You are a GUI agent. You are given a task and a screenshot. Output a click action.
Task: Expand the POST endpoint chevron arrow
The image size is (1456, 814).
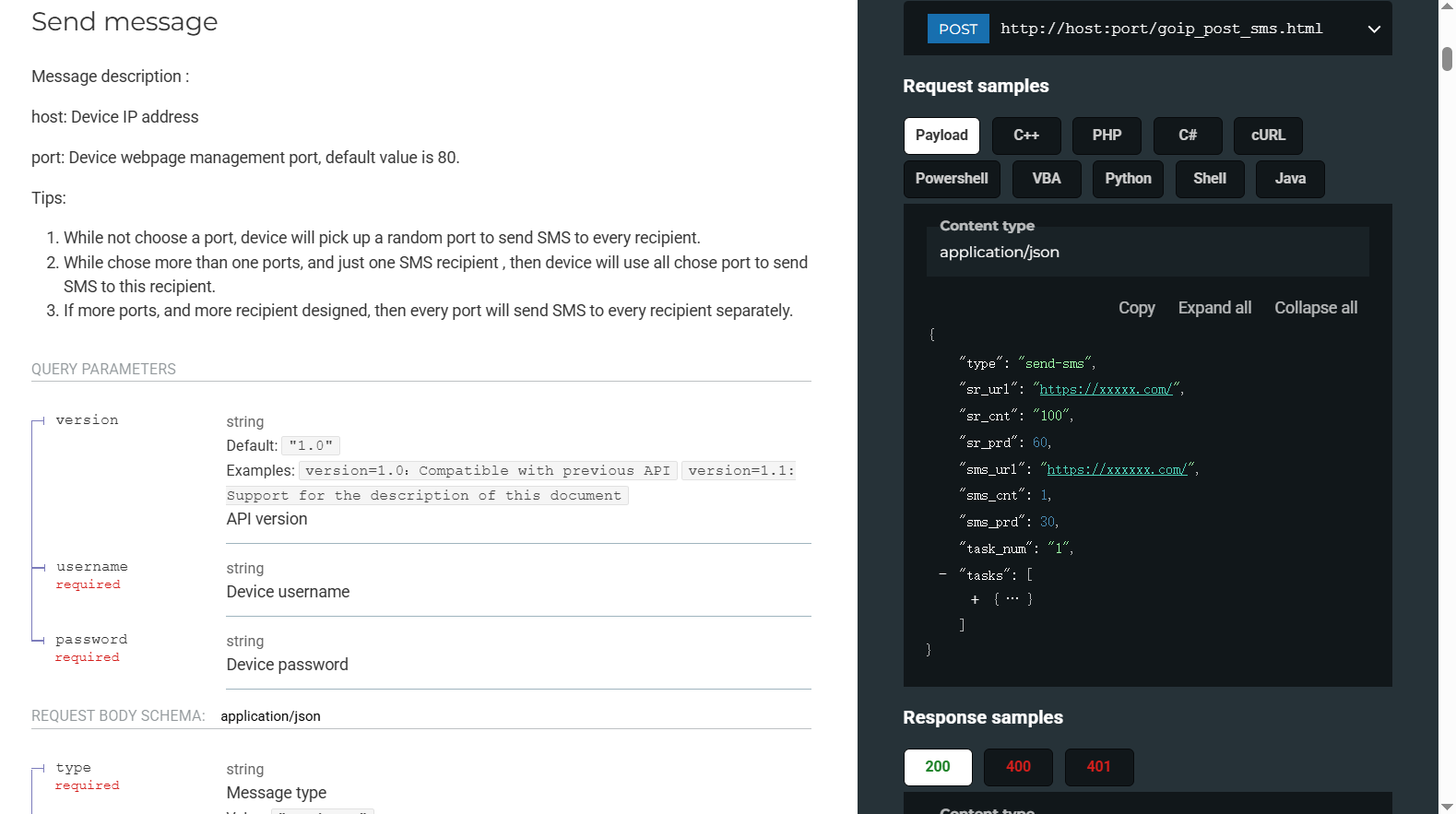(x=1373, y=29)
